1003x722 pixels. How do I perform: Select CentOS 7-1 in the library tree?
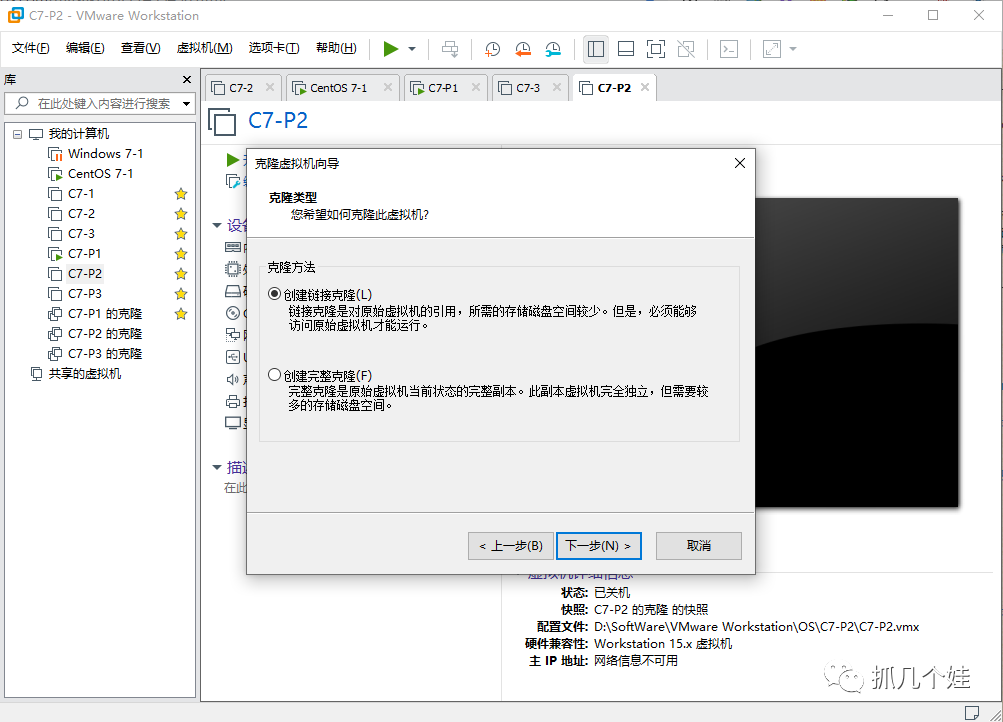tap(100, 173)
